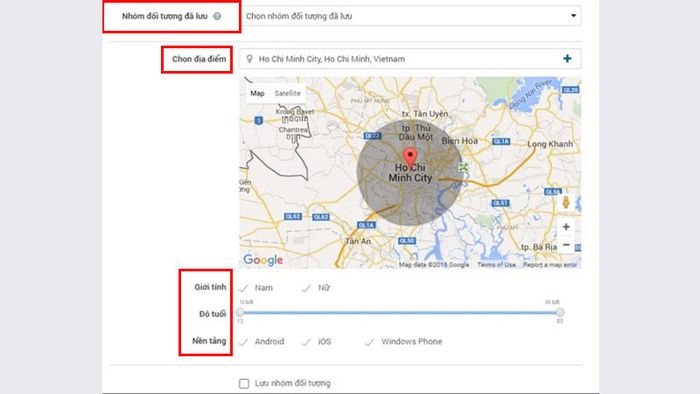Toggle the Windows Phone platform option
This screenshot has width=700, height=394.
pos(404,342)
